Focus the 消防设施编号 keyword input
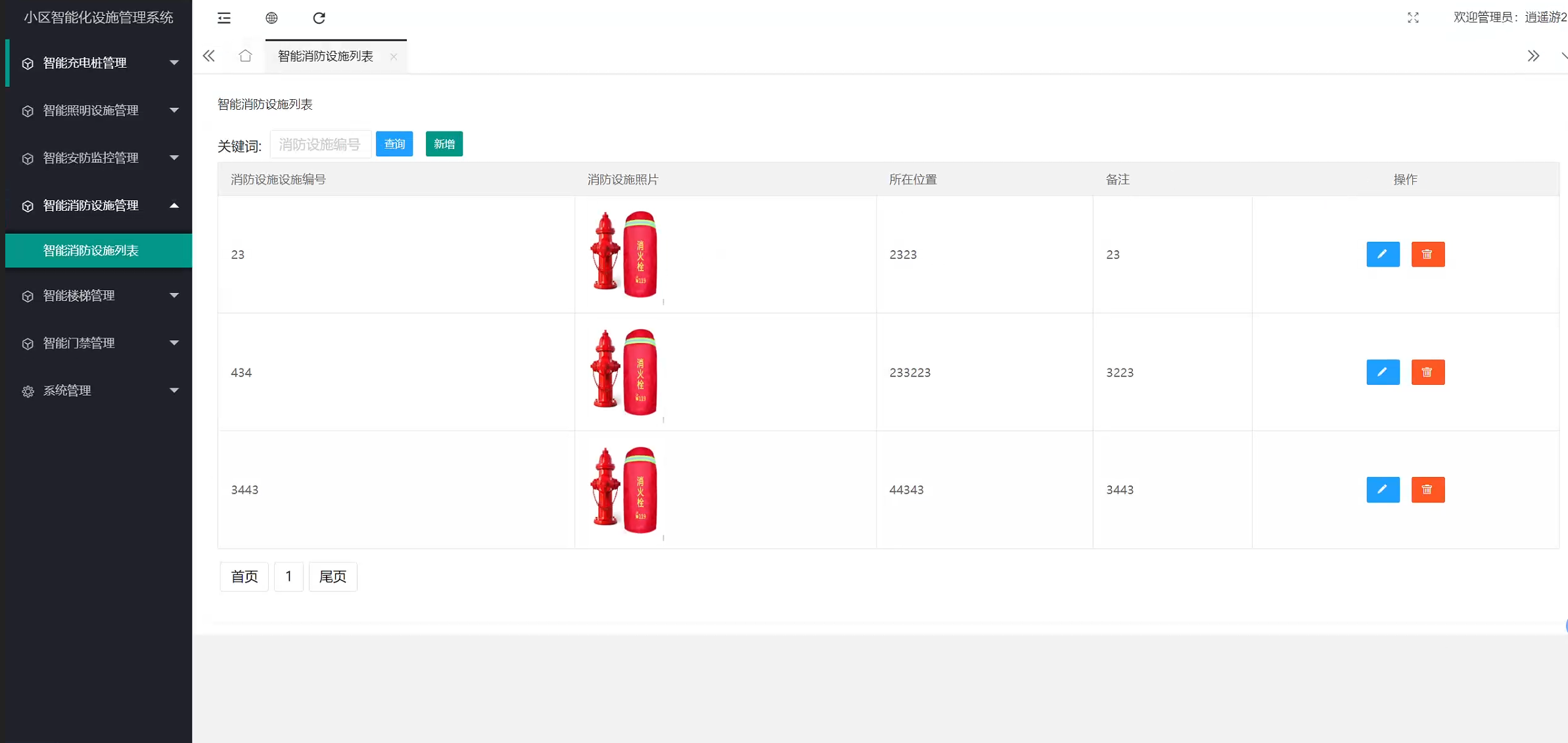Screen dimensions: 1568x743 [x=320, y=145]
